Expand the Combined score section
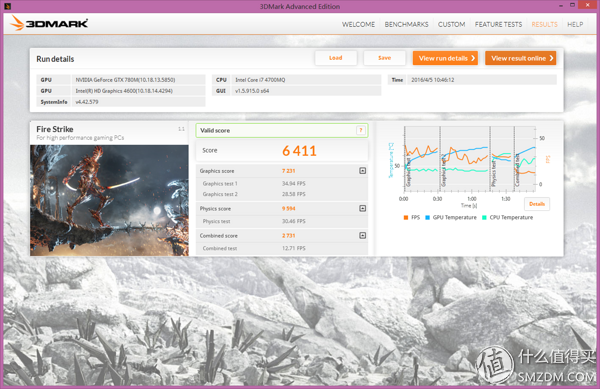 point(362,236)
